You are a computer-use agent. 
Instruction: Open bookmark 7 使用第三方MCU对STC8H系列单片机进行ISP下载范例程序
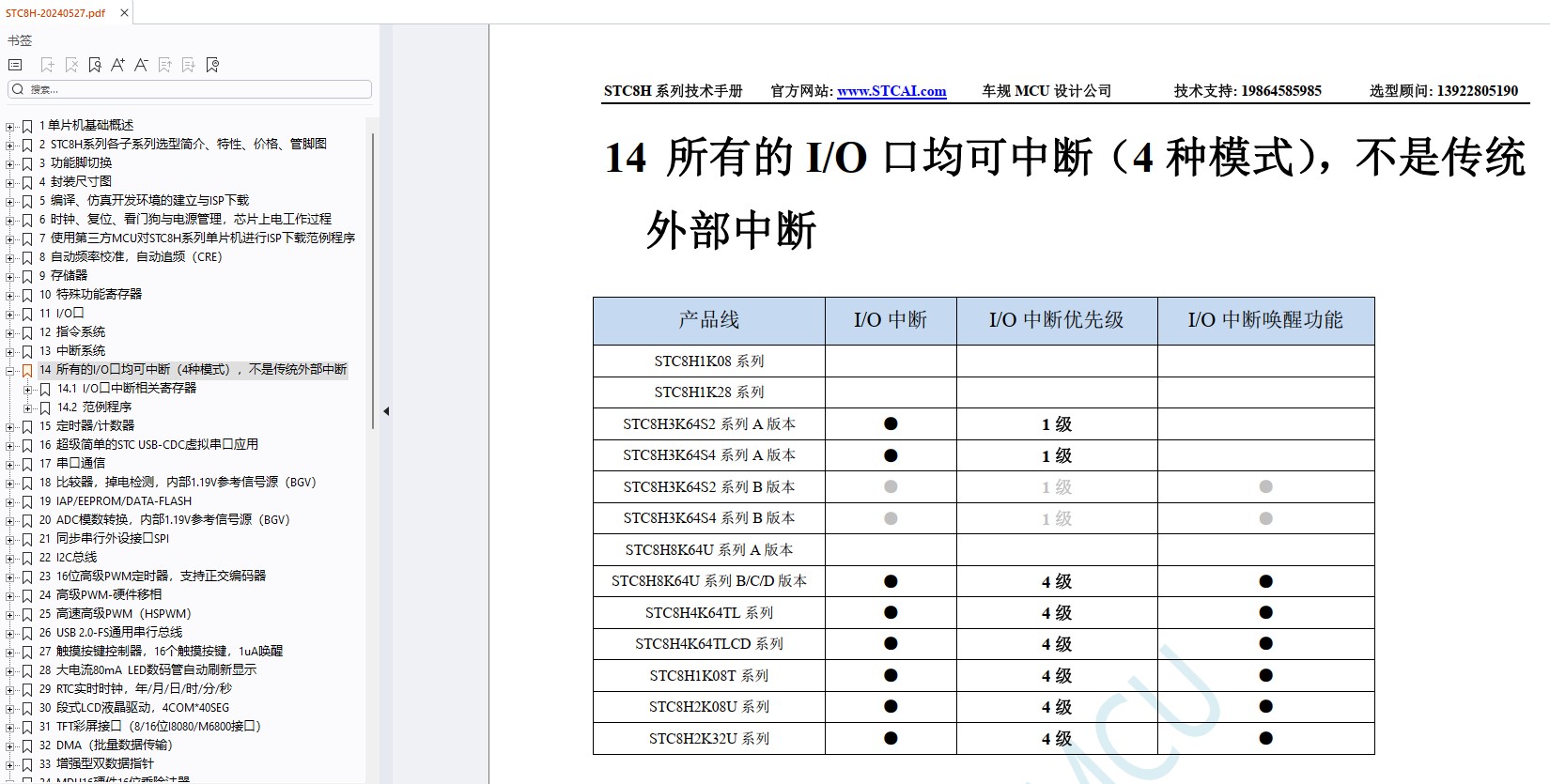[x=196, y=238]
